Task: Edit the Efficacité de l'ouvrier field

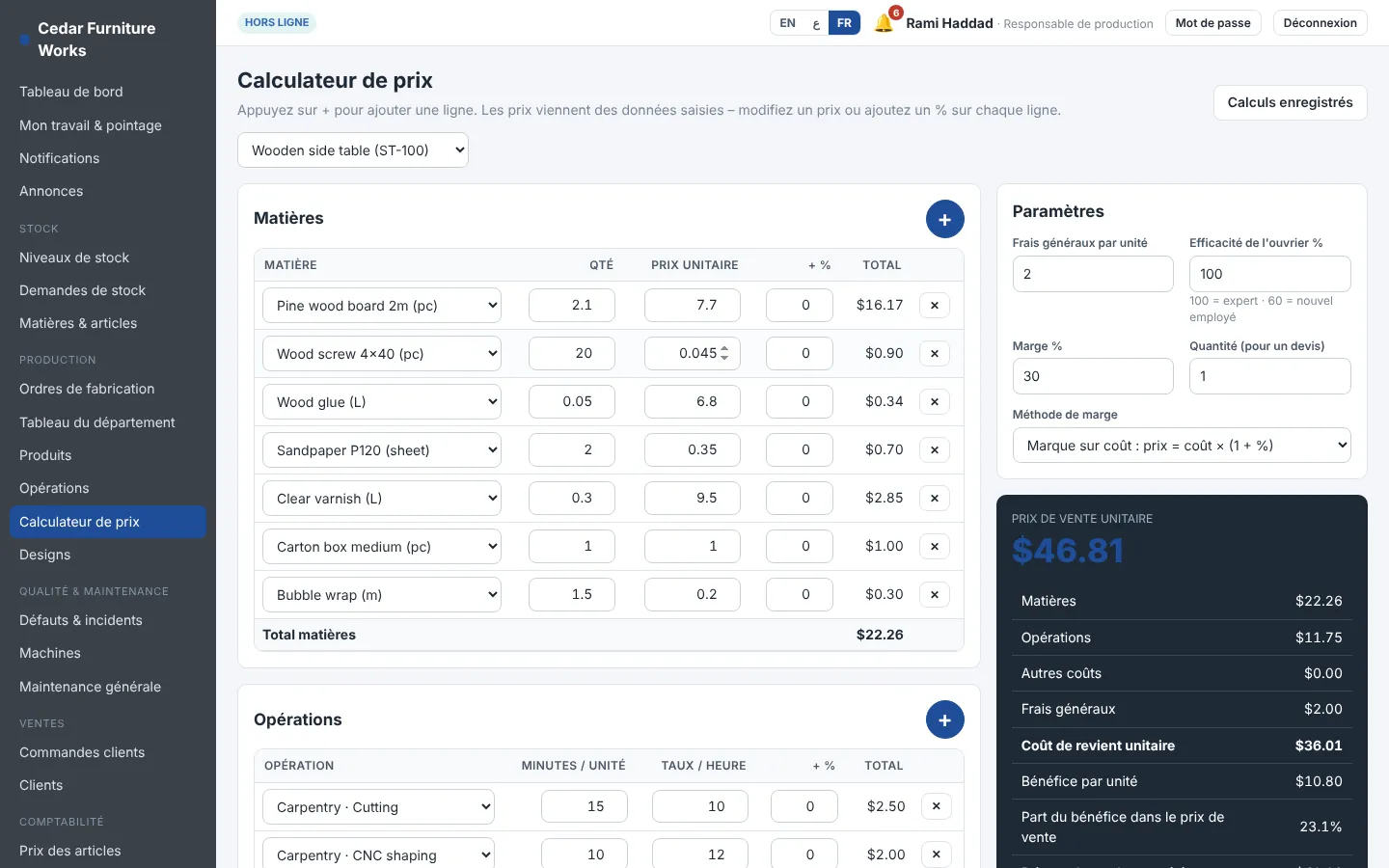Action: pos(1269,274)
